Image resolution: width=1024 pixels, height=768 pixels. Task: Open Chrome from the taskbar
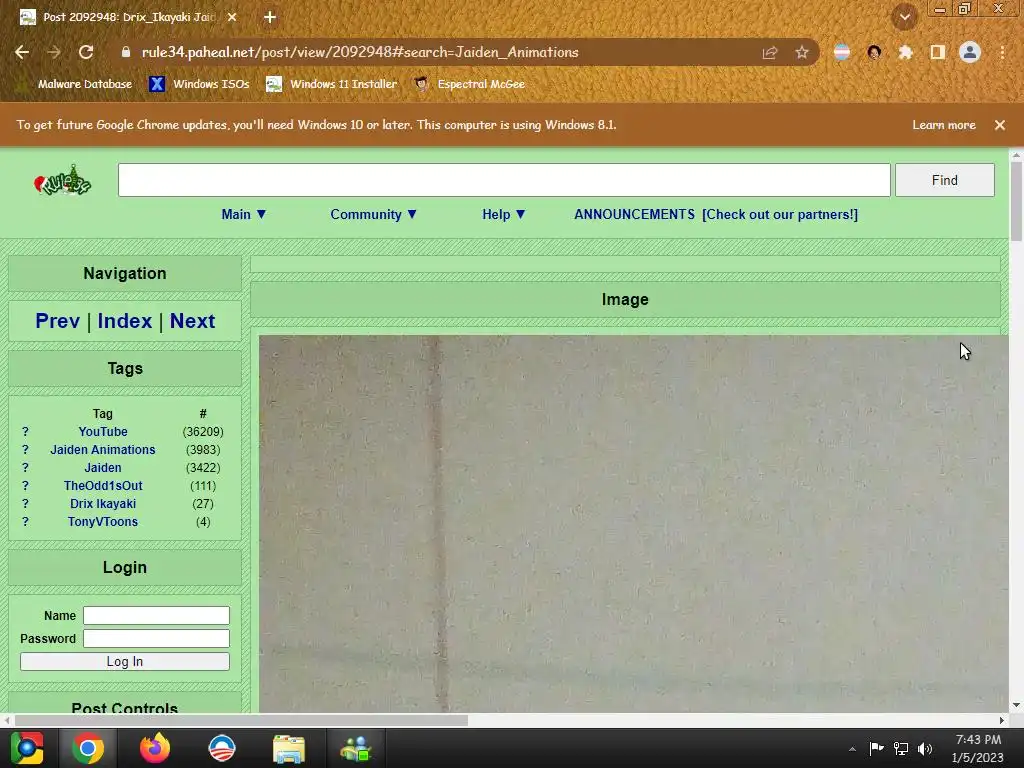tap(88, 748)
